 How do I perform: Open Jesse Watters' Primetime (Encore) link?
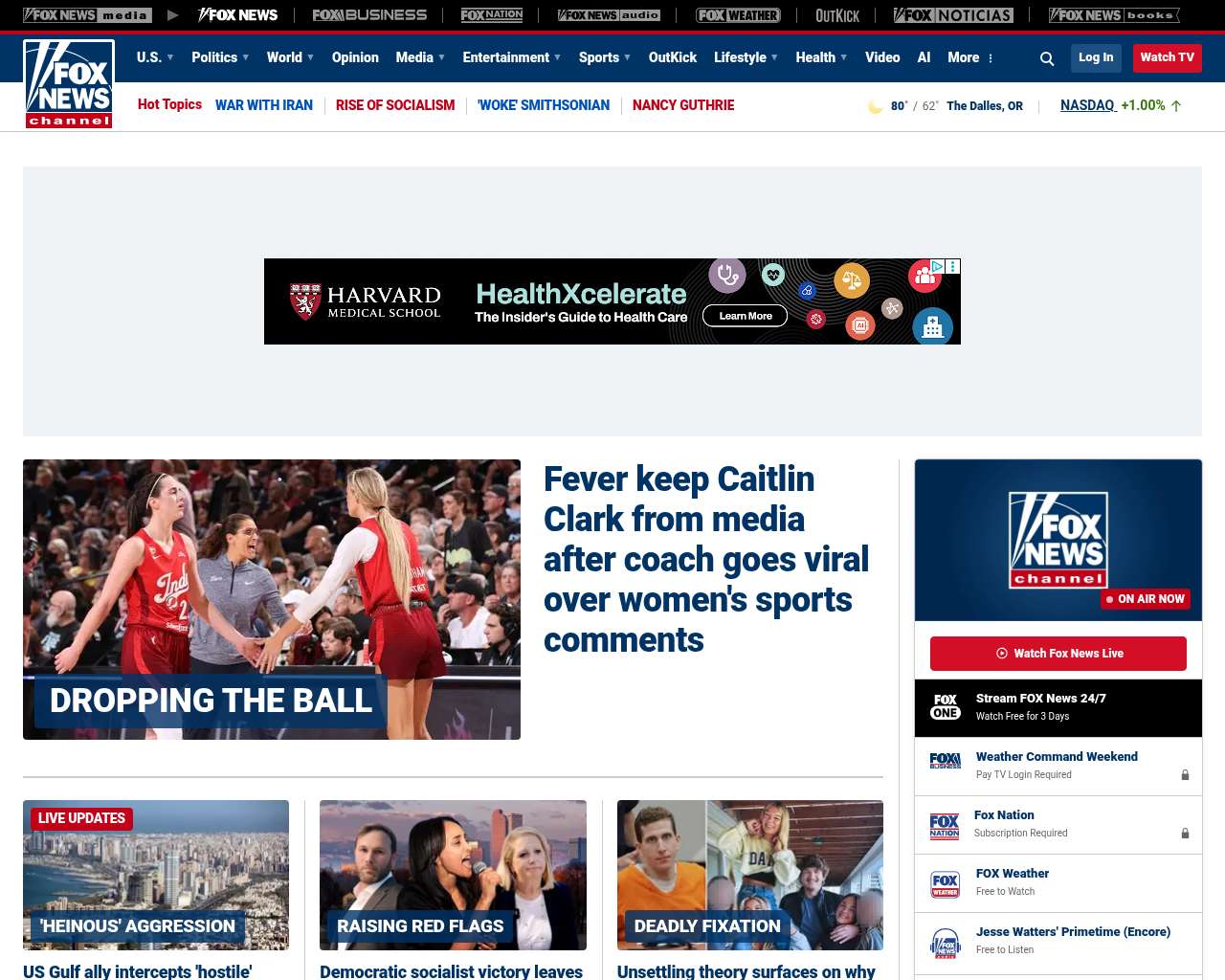(1073, 932)
